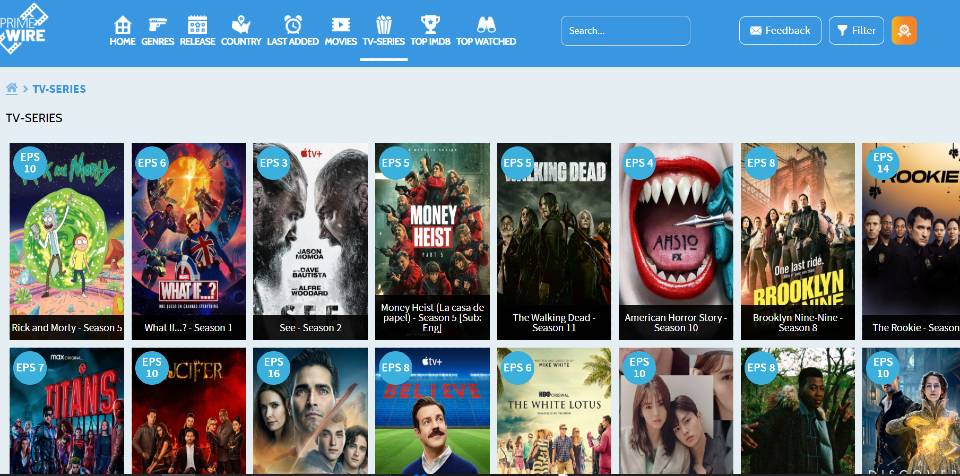Screen dimensions: 960x476
Task: Open the Top Watched binoculars icon
Action: (486, 25)
